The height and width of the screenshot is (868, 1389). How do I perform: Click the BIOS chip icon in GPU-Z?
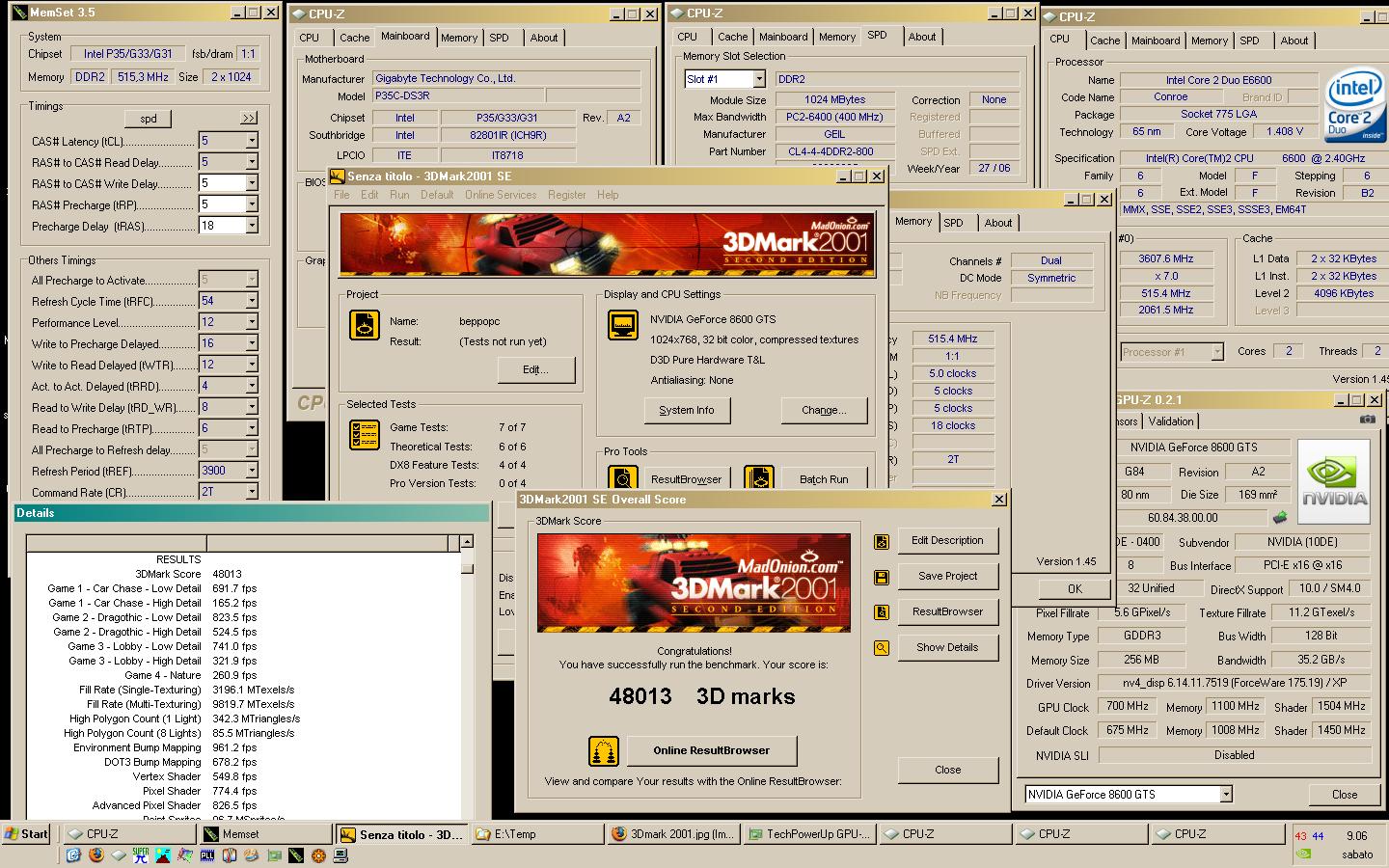coord(1280,518)
